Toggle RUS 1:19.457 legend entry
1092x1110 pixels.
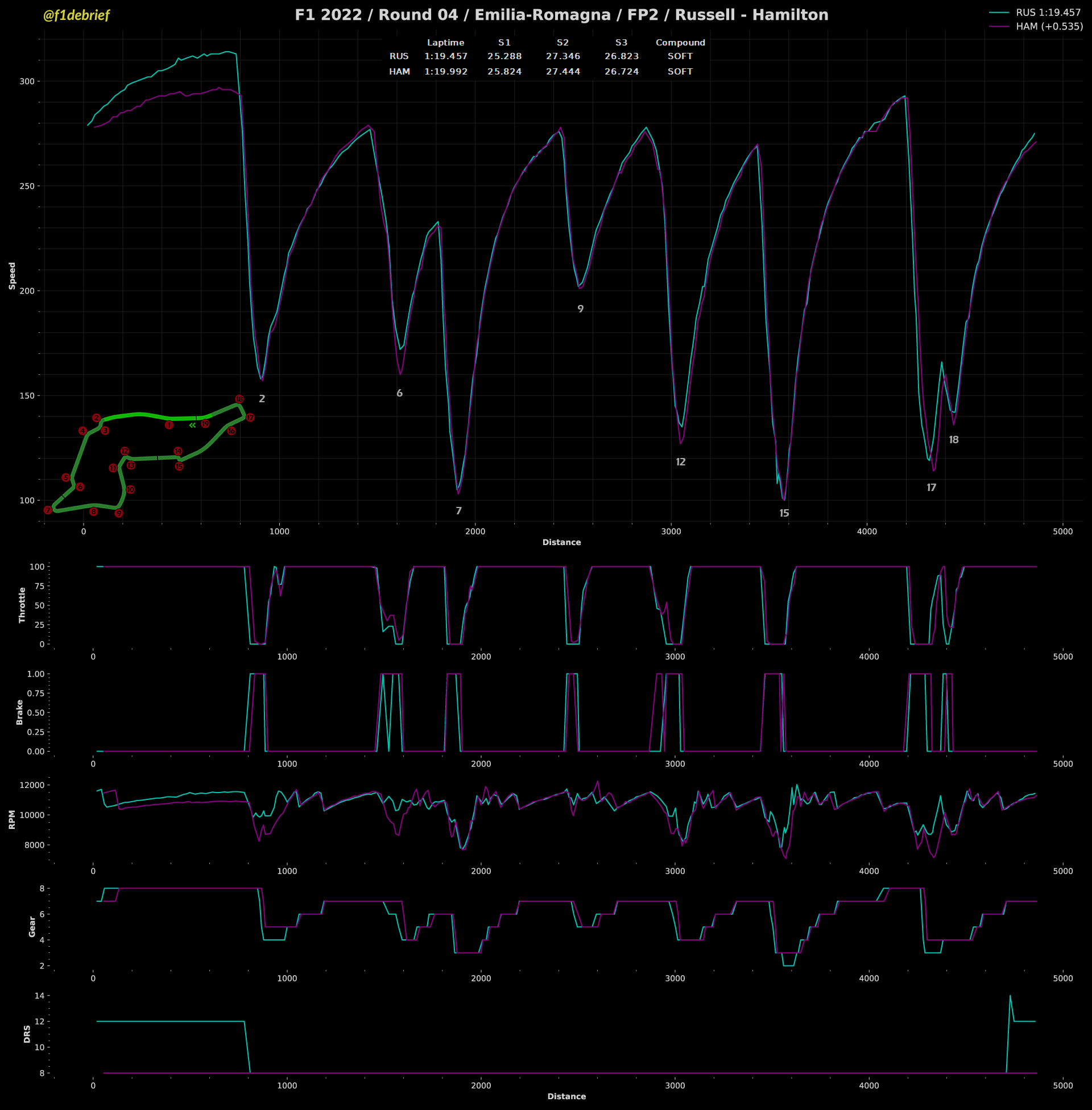[x=1048, y=13]
